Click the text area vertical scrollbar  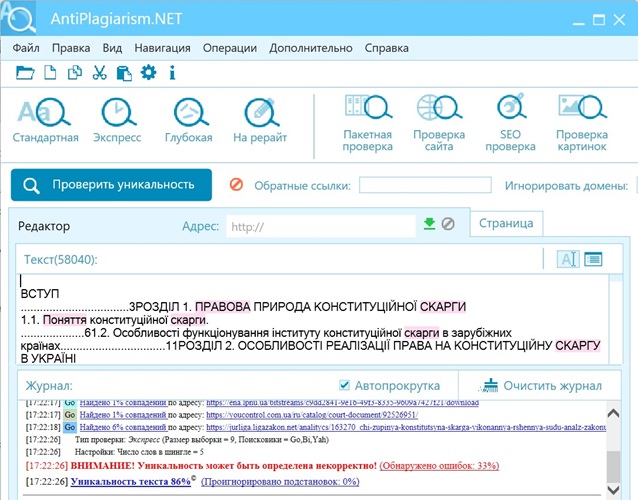[616, 319]
